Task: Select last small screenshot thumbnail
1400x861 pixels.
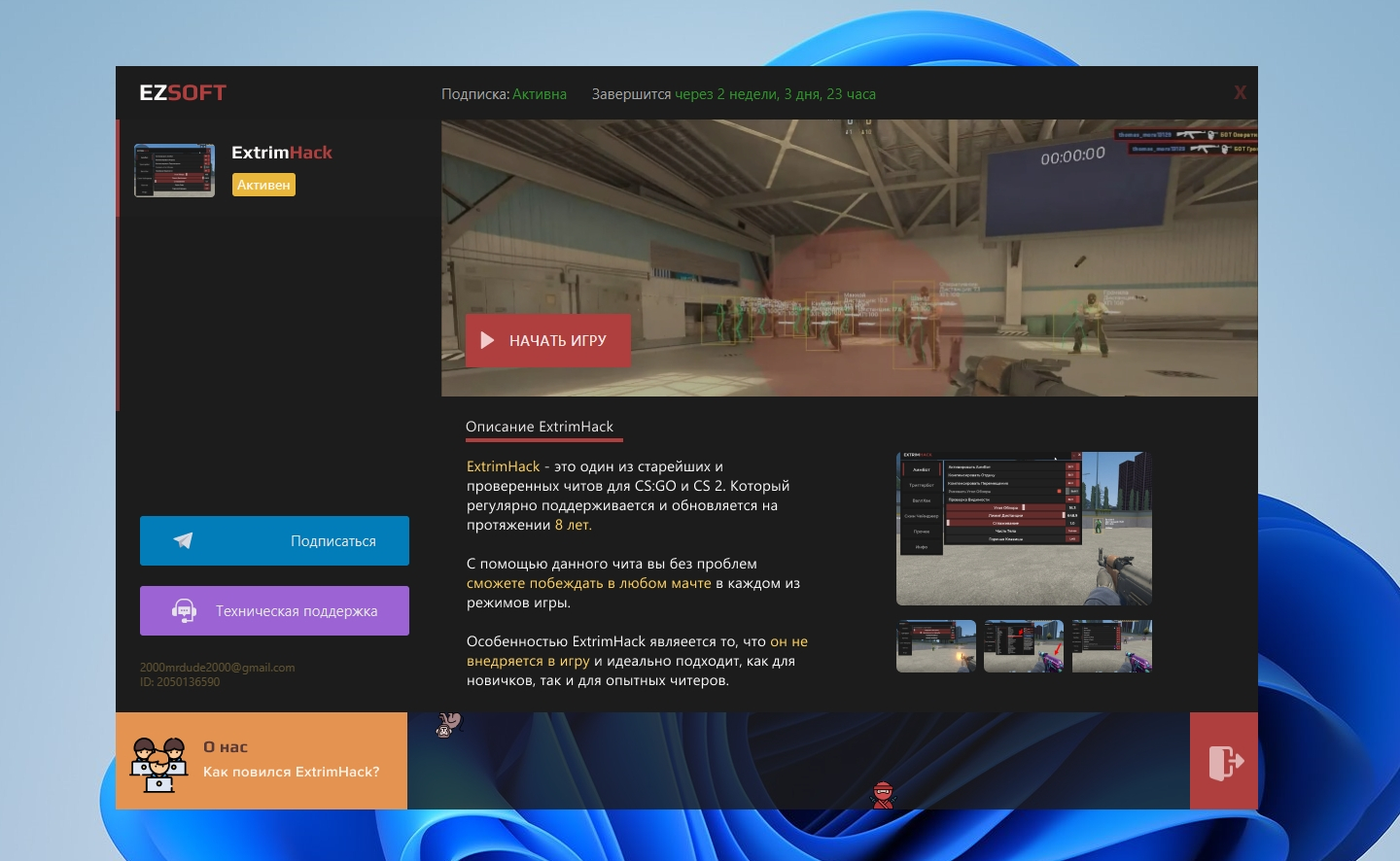Action: click(x=1112, y=646)
